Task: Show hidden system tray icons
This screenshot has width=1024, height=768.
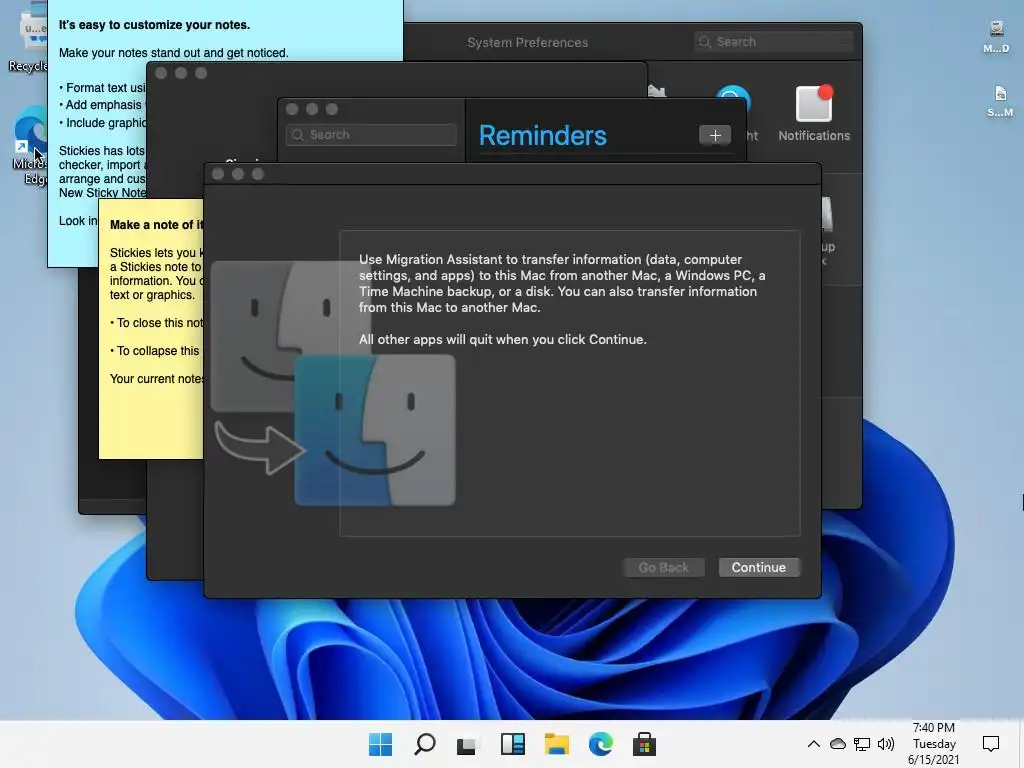Action: [x=814, y=744]
